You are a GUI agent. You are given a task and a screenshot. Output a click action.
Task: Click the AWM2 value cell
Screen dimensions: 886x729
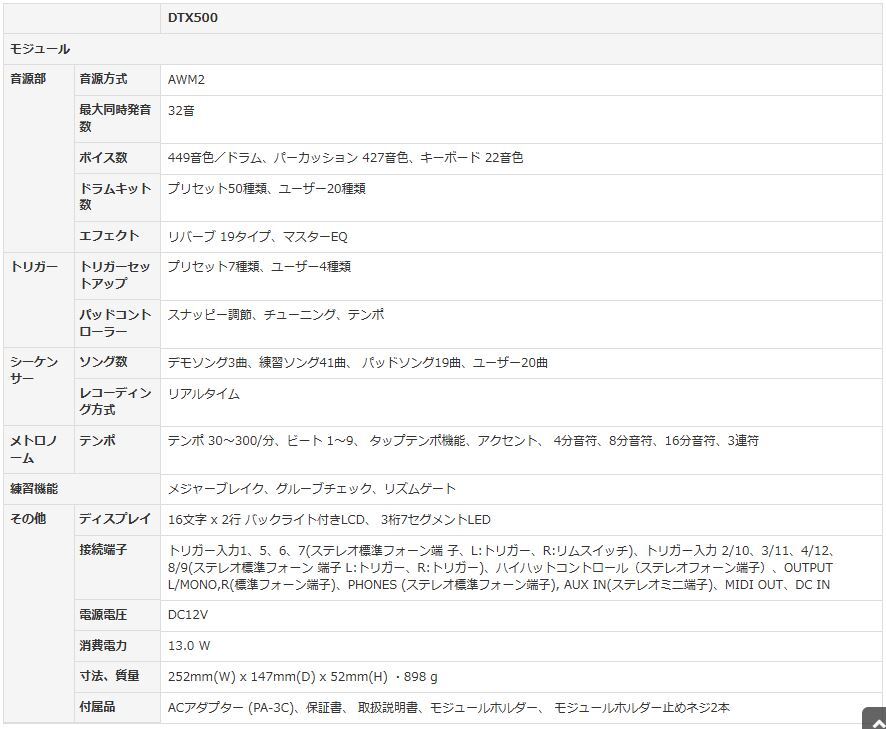tap(186, 80)
